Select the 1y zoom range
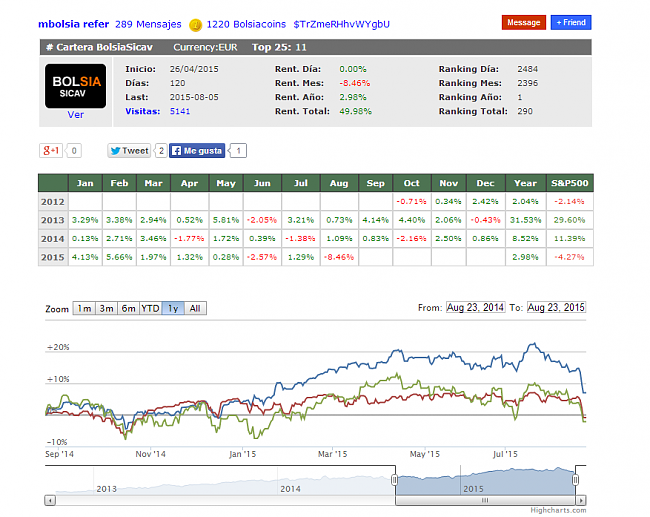Viewport: 650px width, 517px height. click(173, 308)
